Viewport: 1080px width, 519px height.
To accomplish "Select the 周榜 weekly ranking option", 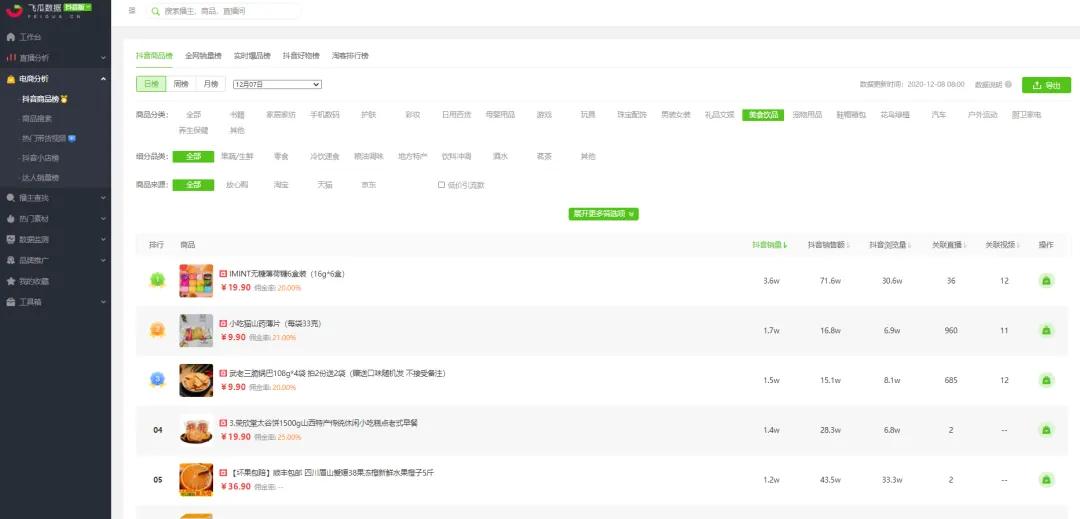I will [180, 84].
